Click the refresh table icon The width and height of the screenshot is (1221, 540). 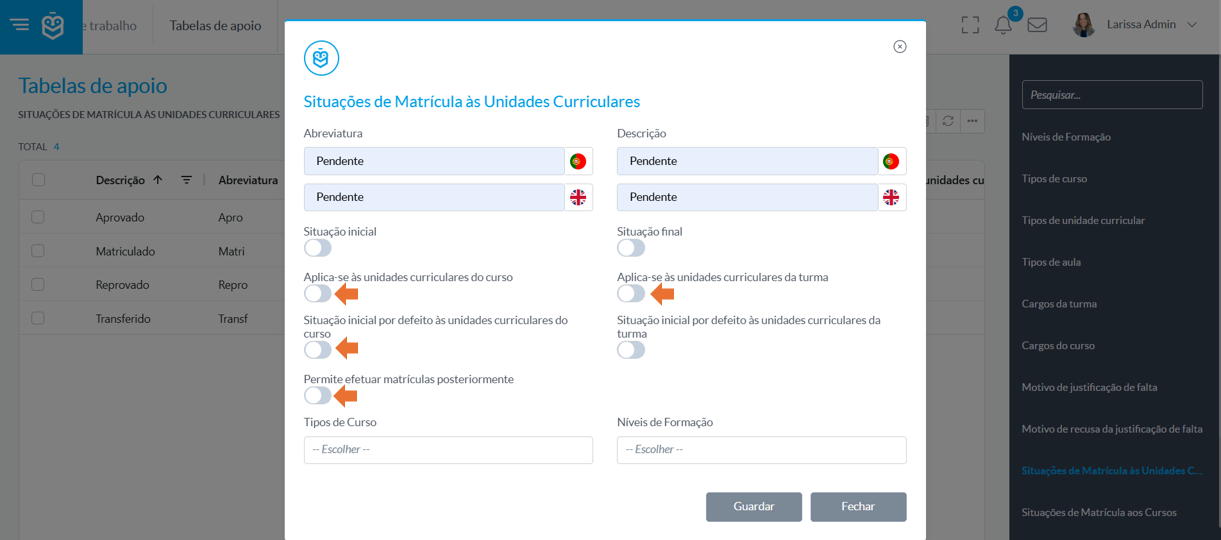pyautogui.click(x=948, y=121)
